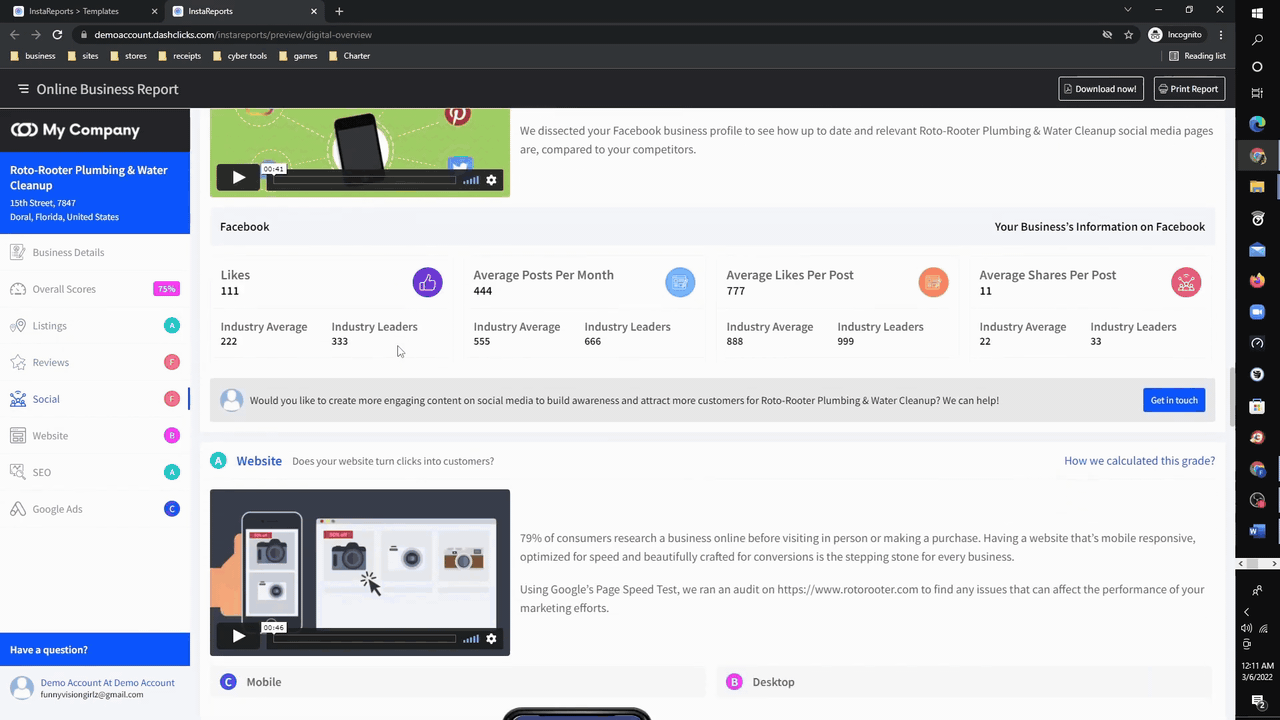Open Demo Account At Demo Account link
The width and height of the screenshot is (1280, 720).
107,683
